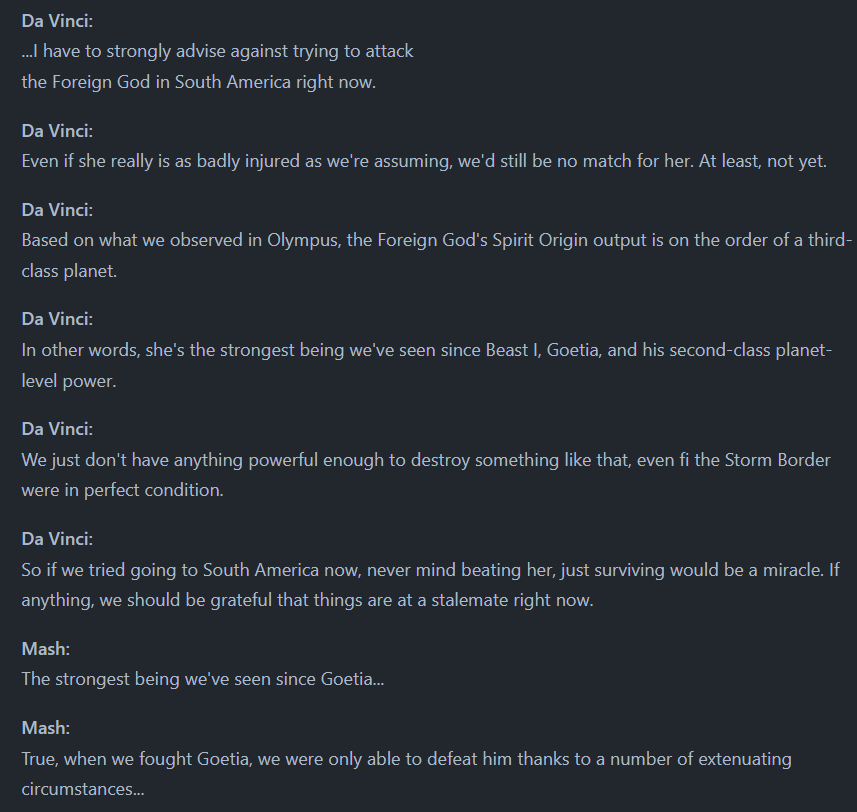Click the first "Mash:" speaker label
Viewport: 857px width, 812px height.
(x=45, y=649)
